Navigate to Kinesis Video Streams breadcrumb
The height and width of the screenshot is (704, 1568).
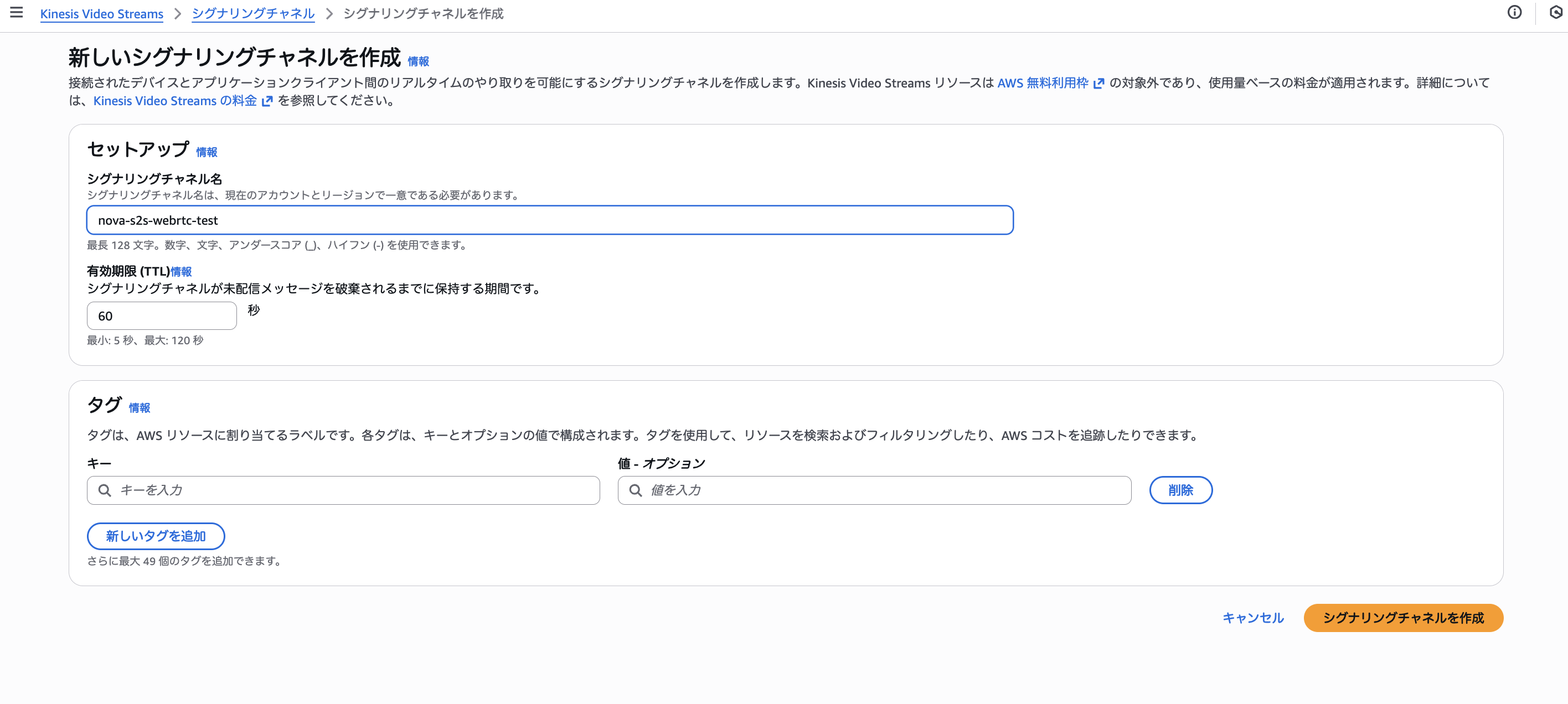(x=101, y=13)
